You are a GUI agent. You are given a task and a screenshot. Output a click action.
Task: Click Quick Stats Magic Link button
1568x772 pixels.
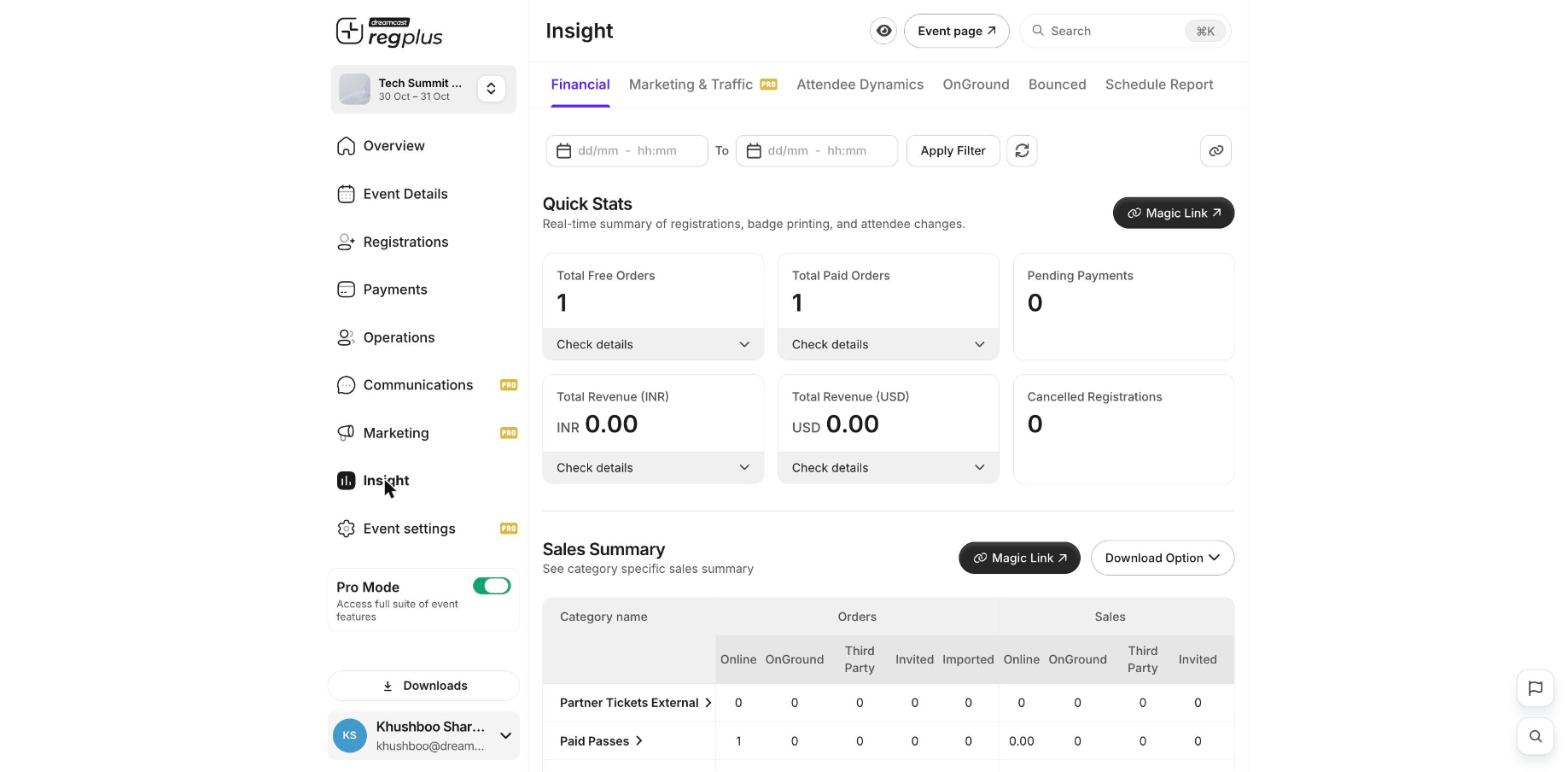1174,213
